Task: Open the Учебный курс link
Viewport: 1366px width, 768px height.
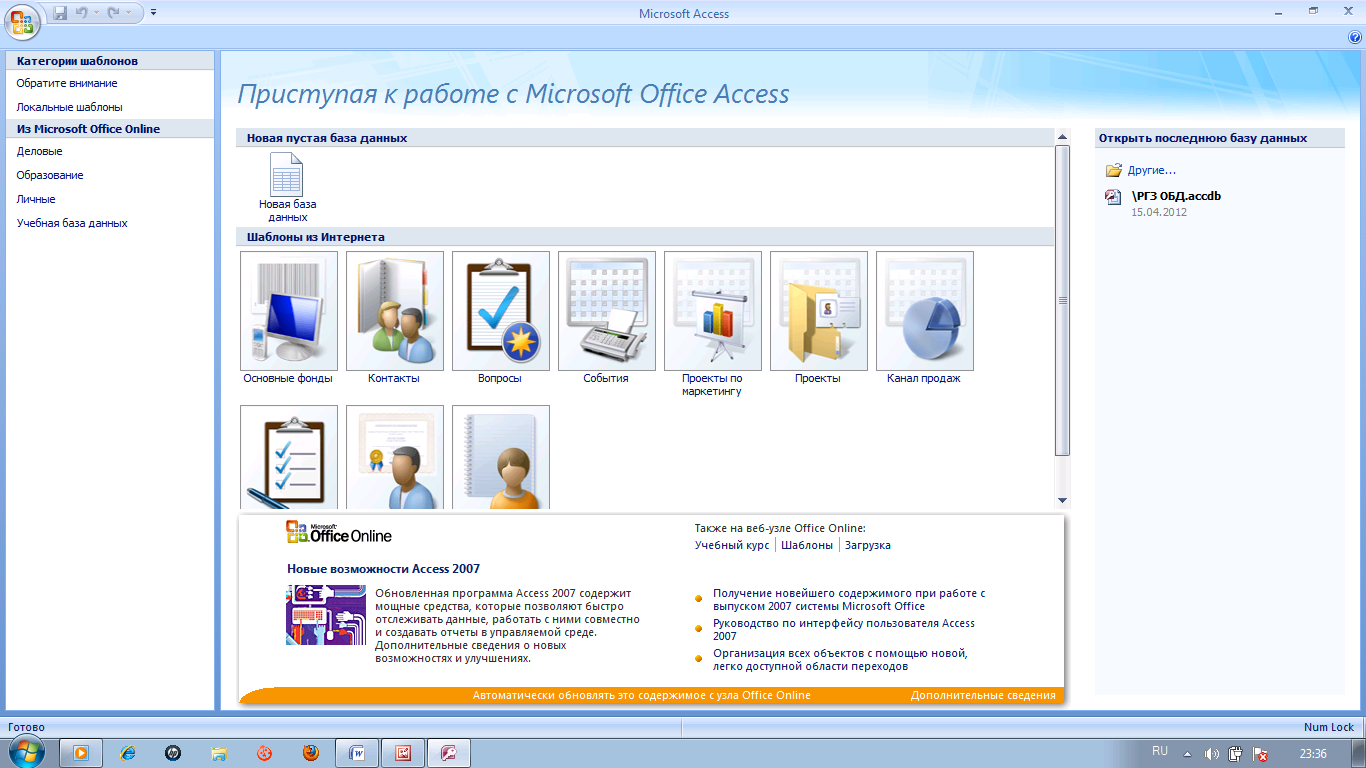Action: coord(732,545)
